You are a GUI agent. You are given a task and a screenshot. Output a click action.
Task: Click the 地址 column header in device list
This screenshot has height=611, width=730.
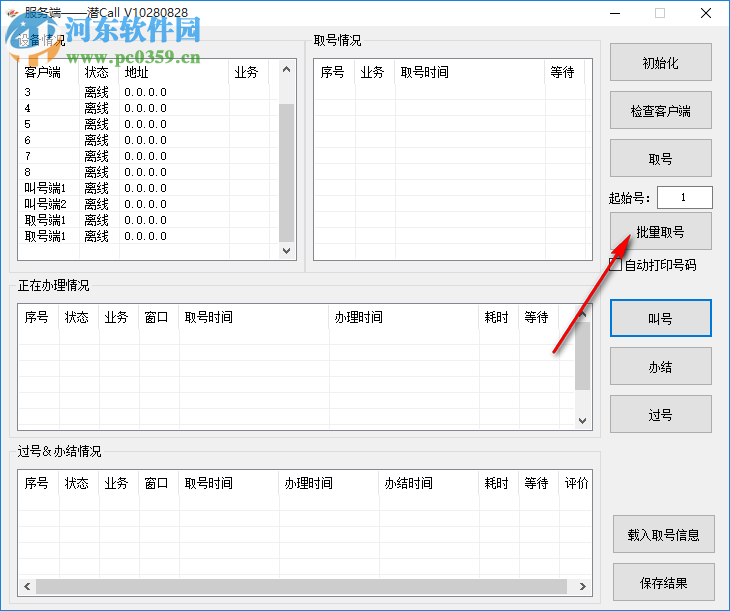(x=174, y=72)
